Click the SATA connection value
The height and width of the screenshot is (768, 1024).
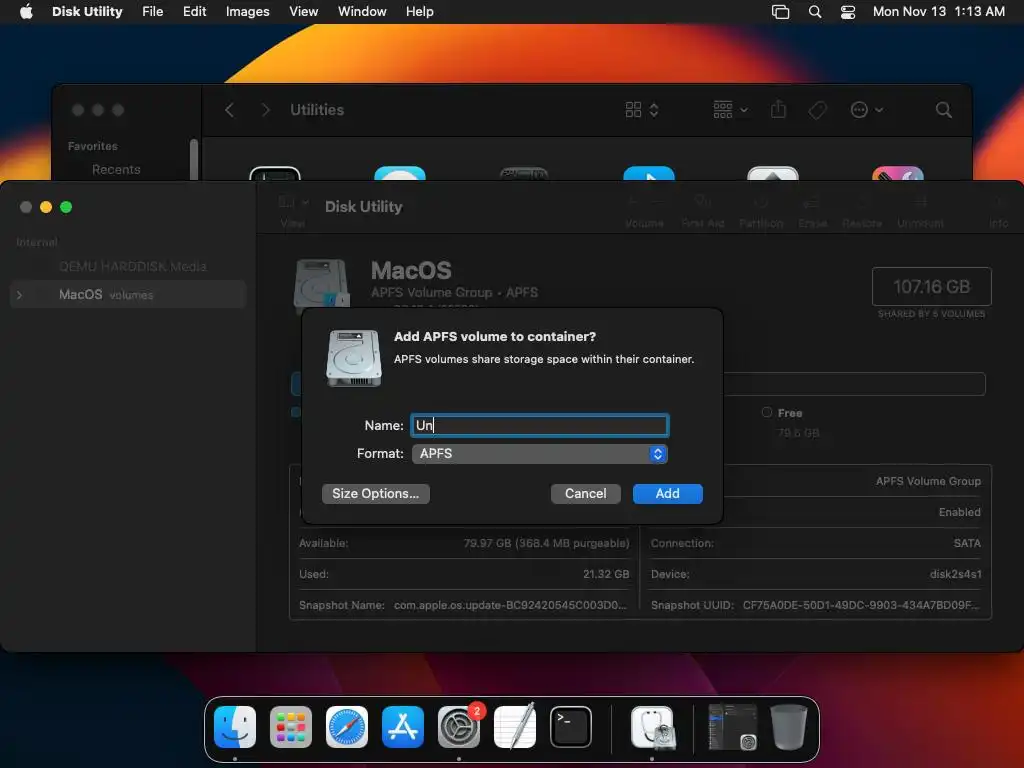(967, 543)
